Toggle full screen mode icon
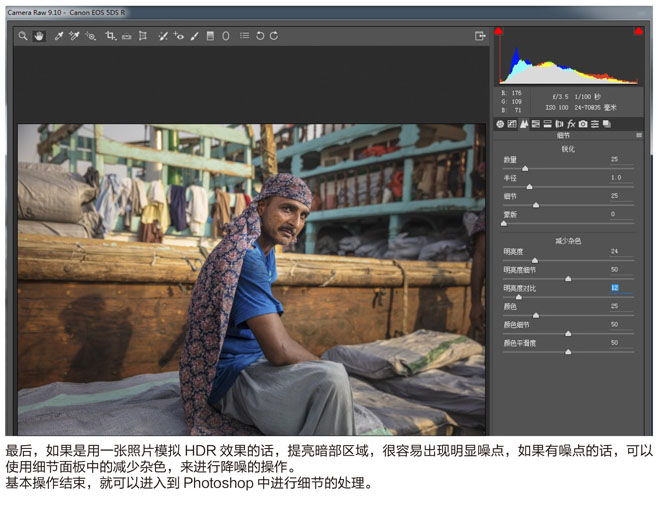This screenshot has height=505, width=658. pyautogui.click(x=480, y=36)
